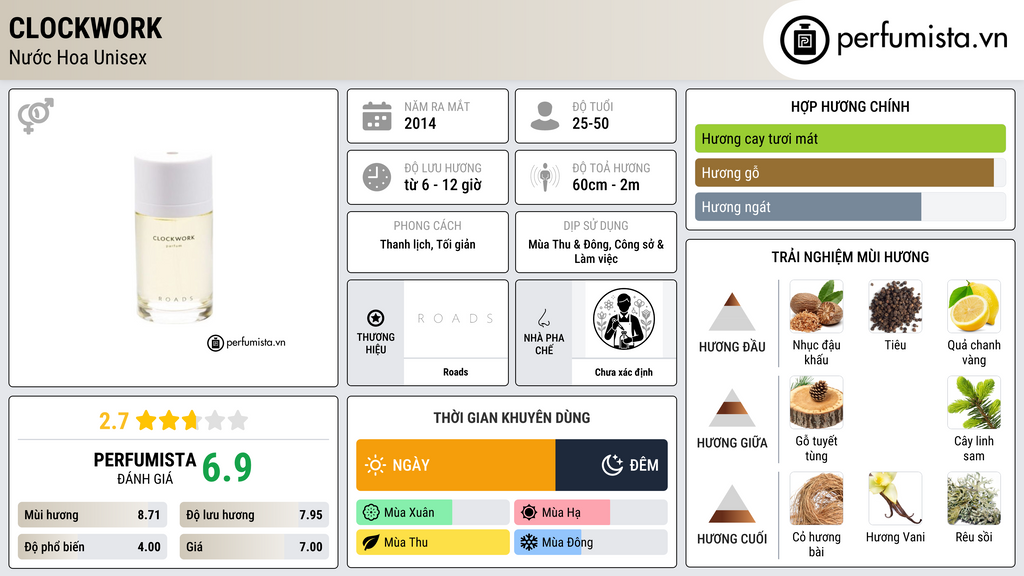Click the Hương cay tươi mát accord bar
This screenshot has height=576, width=1024.
[x=850, y=138]
